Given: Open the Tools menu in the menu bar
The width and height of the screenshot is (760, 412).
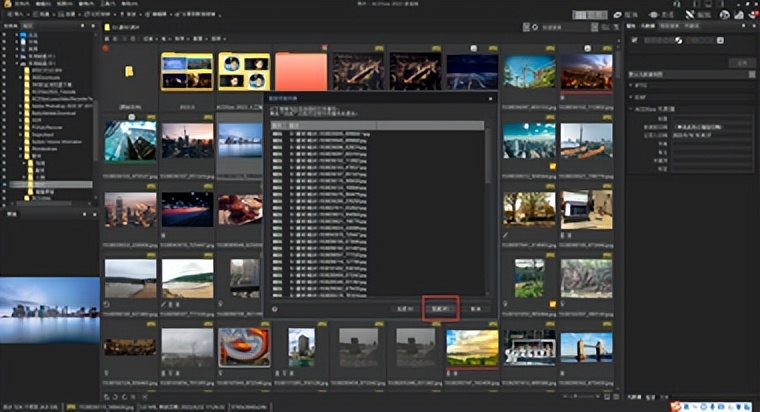Looking at the screenshot, I should coord(108,4).
